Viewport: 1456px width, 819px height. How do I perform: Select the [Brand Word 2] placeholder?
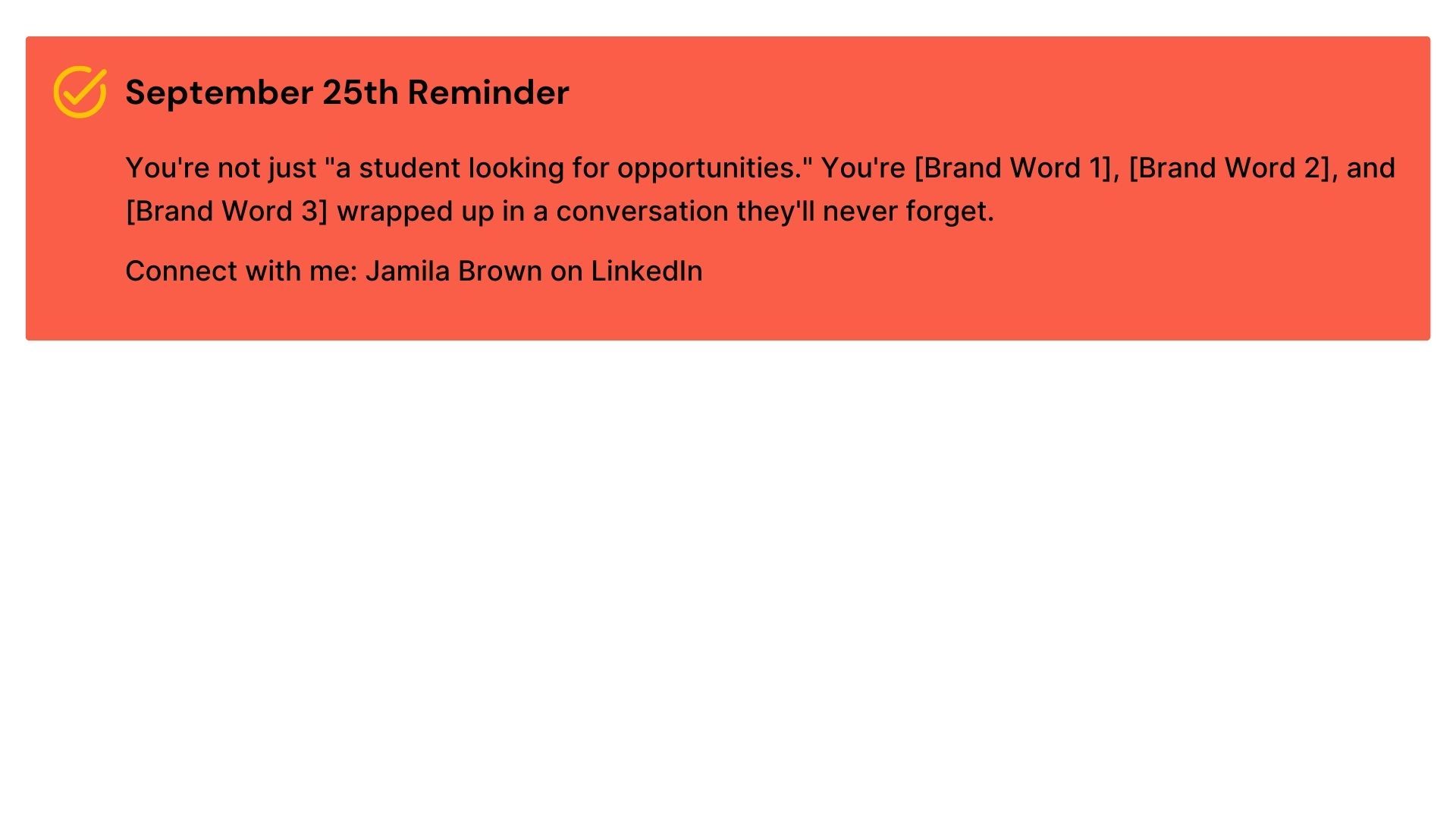point(1228,168)
